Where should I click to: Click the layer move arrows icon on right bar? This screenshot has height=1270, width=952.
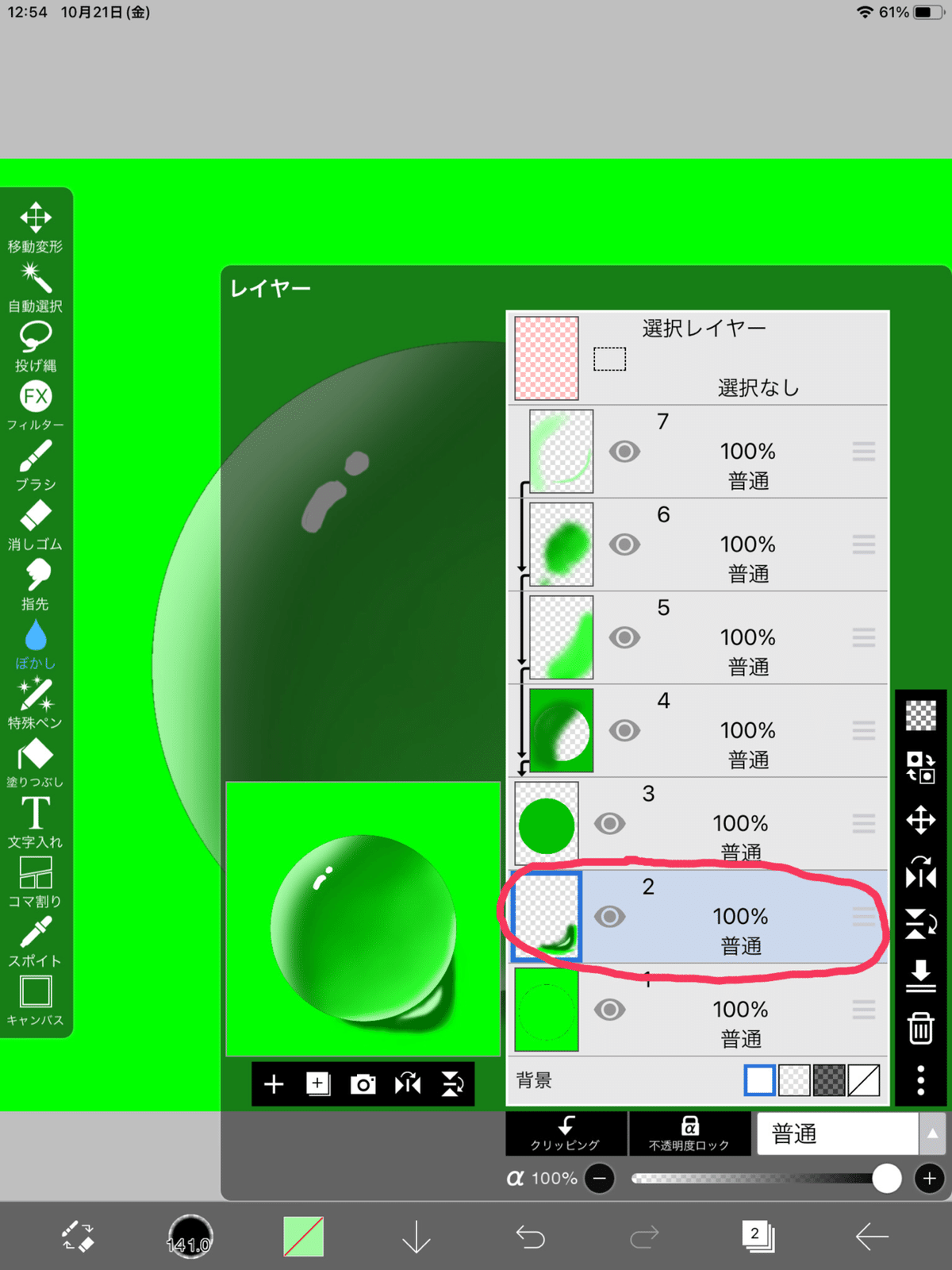coord(921,820)
